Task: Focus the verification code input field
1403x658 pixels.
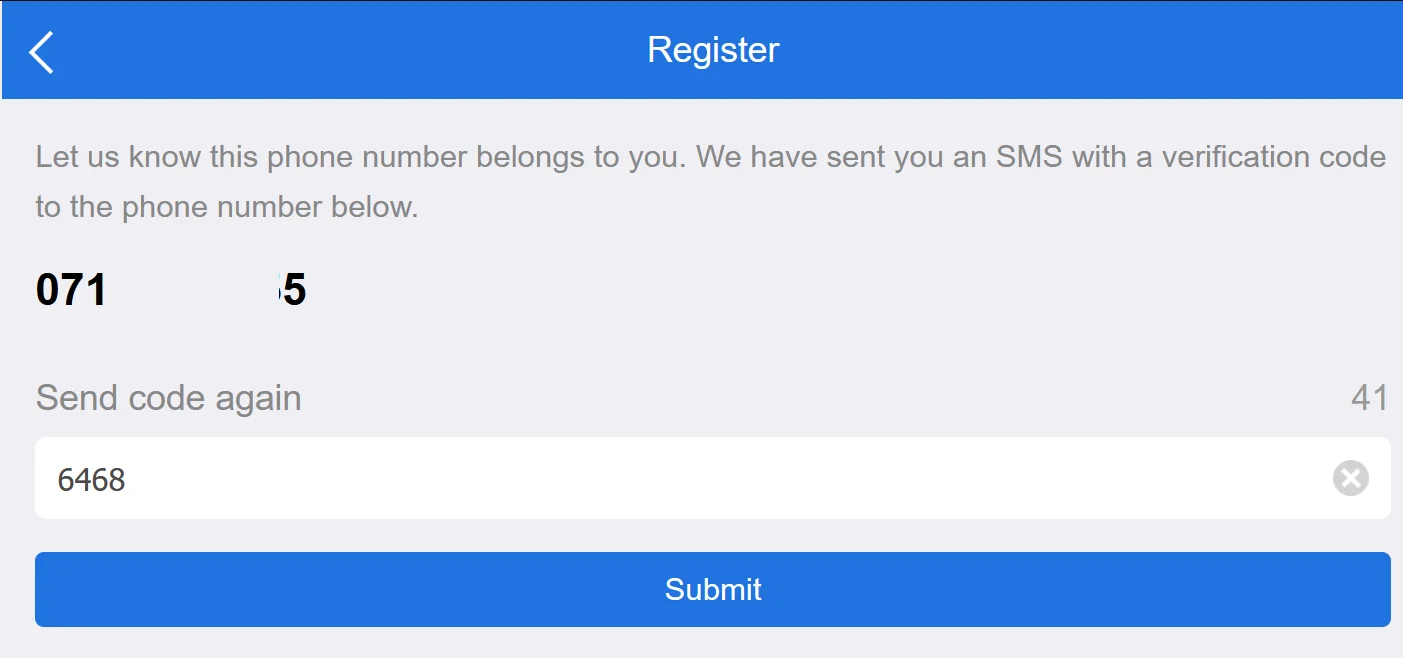Action: tap(713, 478)
